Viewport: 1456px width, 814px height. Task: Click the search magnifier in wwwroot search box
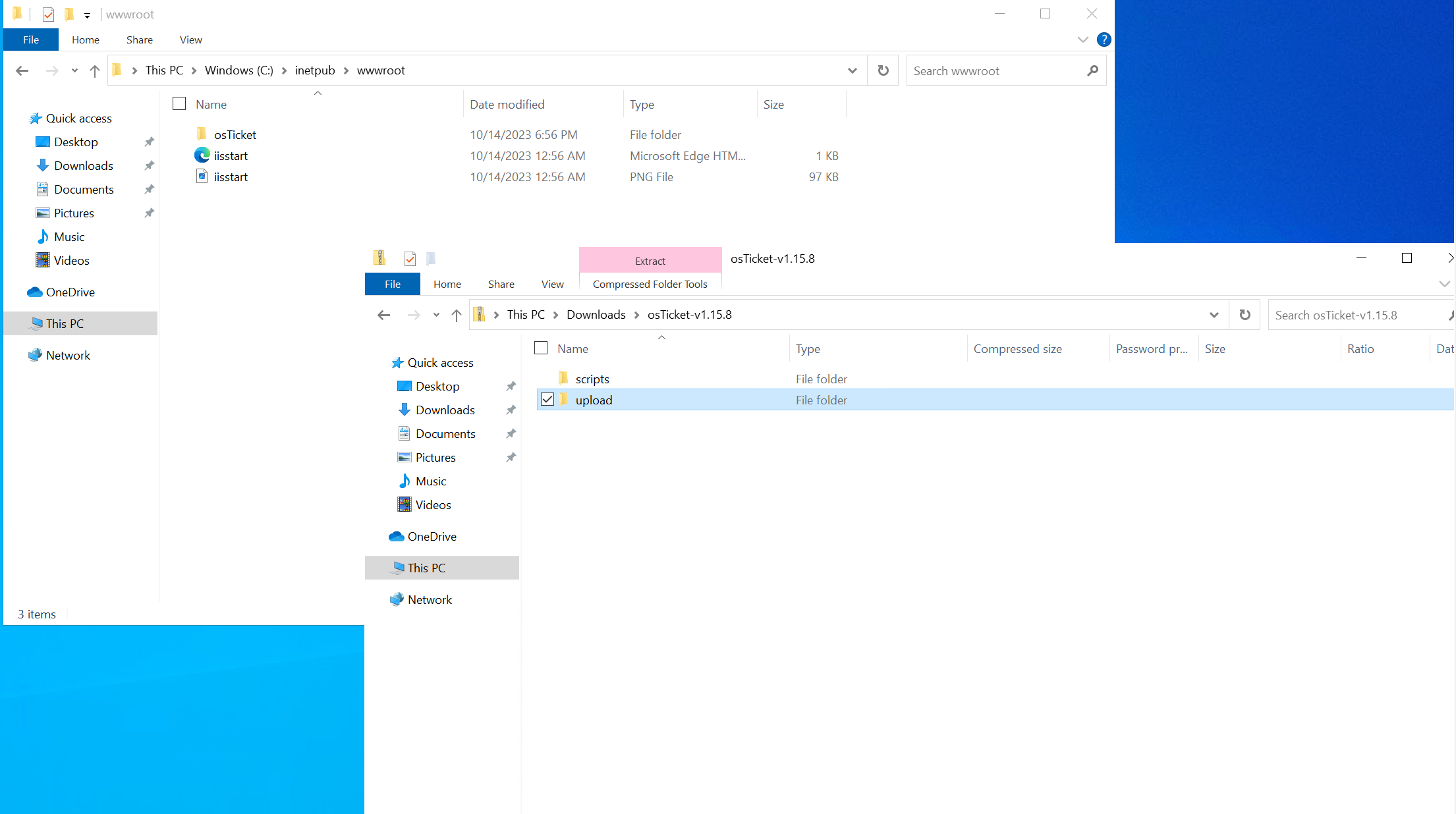click(1092, 70)
